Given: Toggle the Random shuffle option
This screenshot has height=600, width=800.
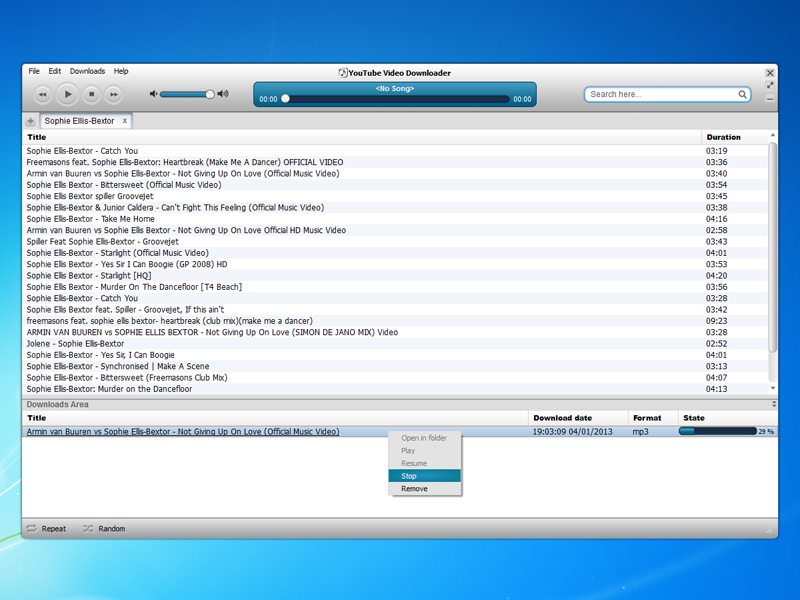Looking at the screenshot, I should click(x=104, y=529).
